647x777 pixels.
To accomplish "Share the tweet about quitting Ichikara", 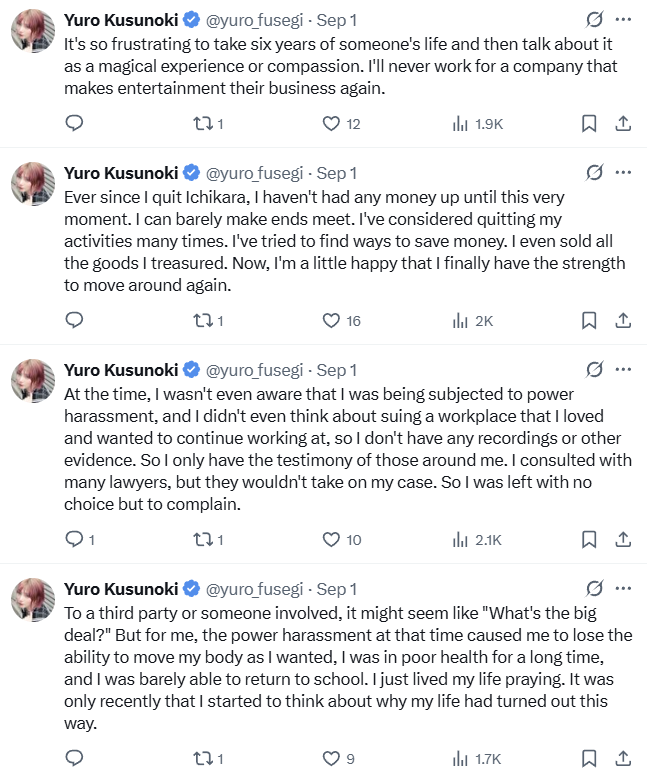I will [x=622, y=321].
